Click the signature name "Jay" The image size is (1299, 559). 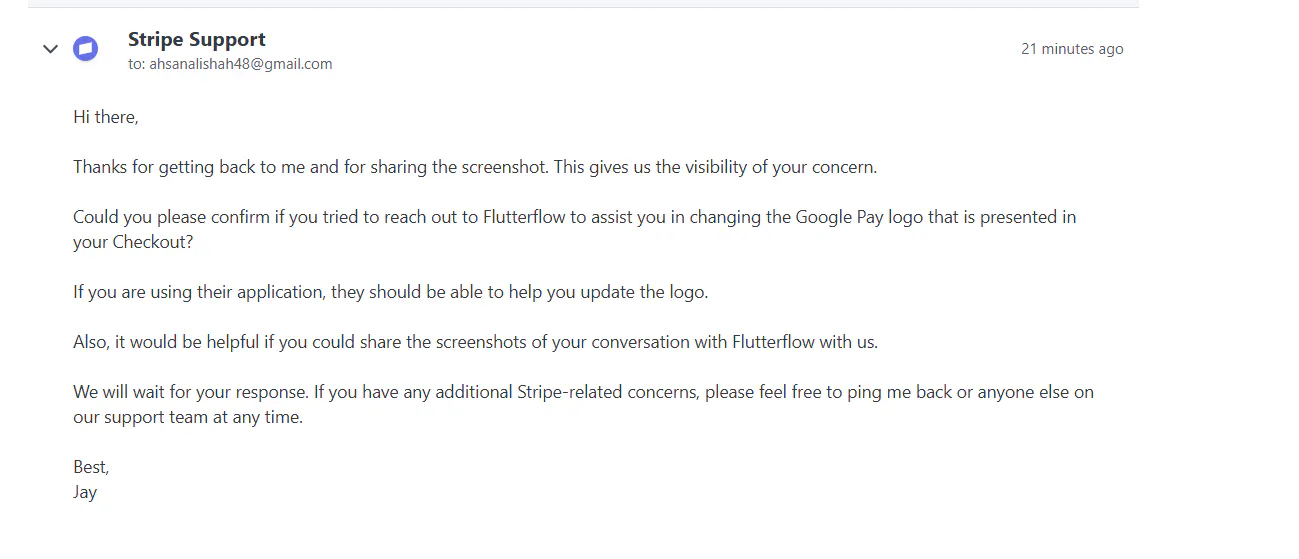(85, 492)
